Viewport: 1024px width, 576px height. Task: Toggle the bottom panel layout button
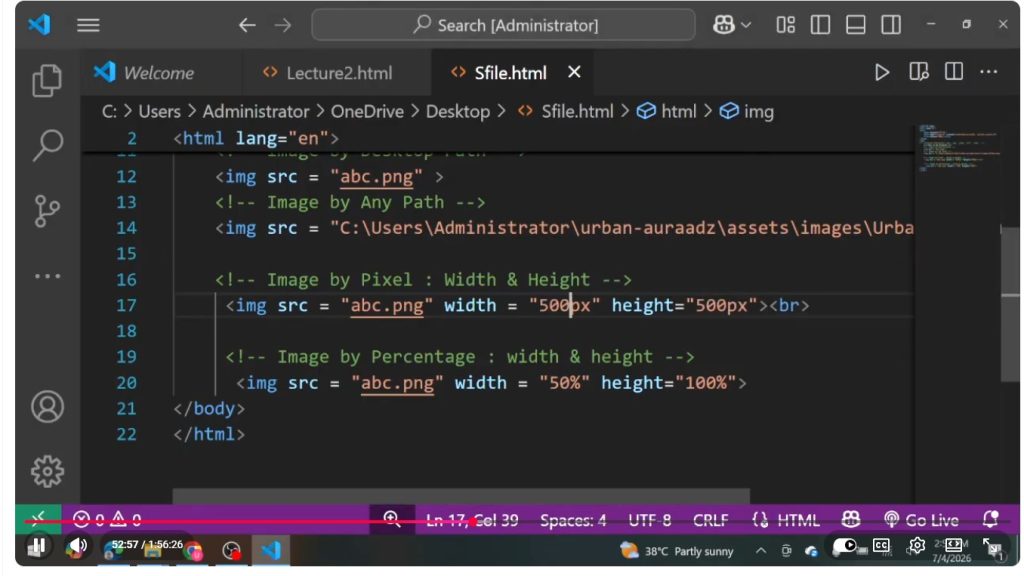(x=856, y=25)
